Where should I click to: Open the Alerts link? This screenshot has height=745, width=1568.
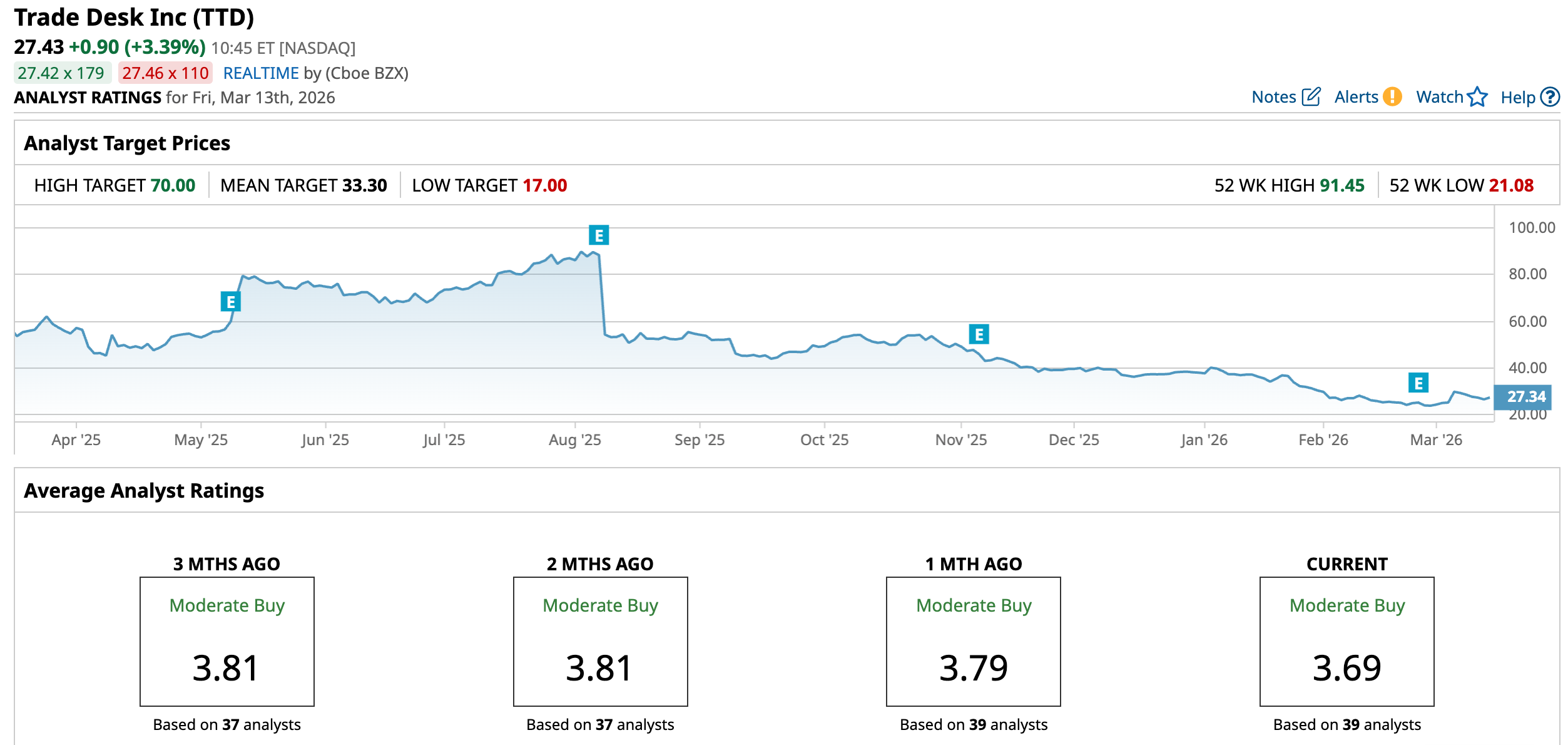click(1356, 97)
